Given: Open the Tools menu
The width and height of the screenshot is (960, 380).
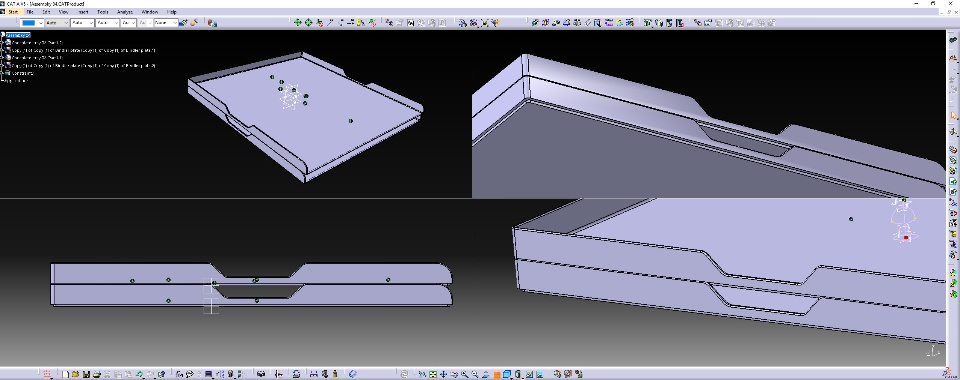Looking at the screenshot, I should tap(102, 12).
